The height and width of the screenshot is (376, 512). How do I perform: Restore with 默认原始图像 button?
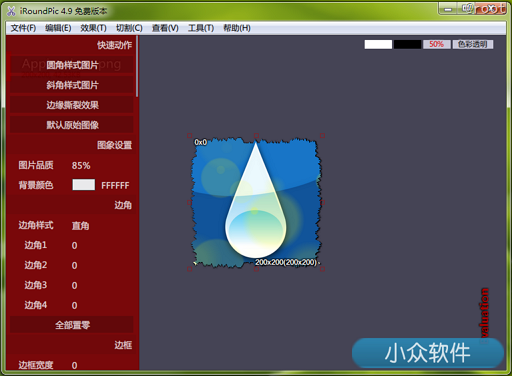coord(72,125)
